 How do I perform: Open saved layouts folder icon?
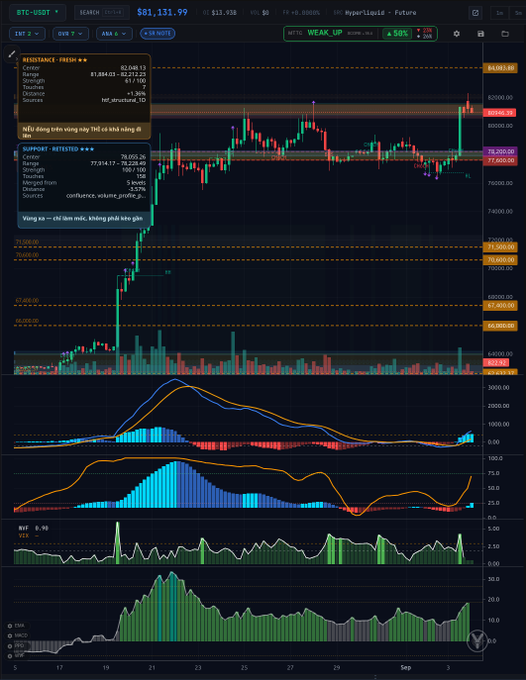coord(505,33)
